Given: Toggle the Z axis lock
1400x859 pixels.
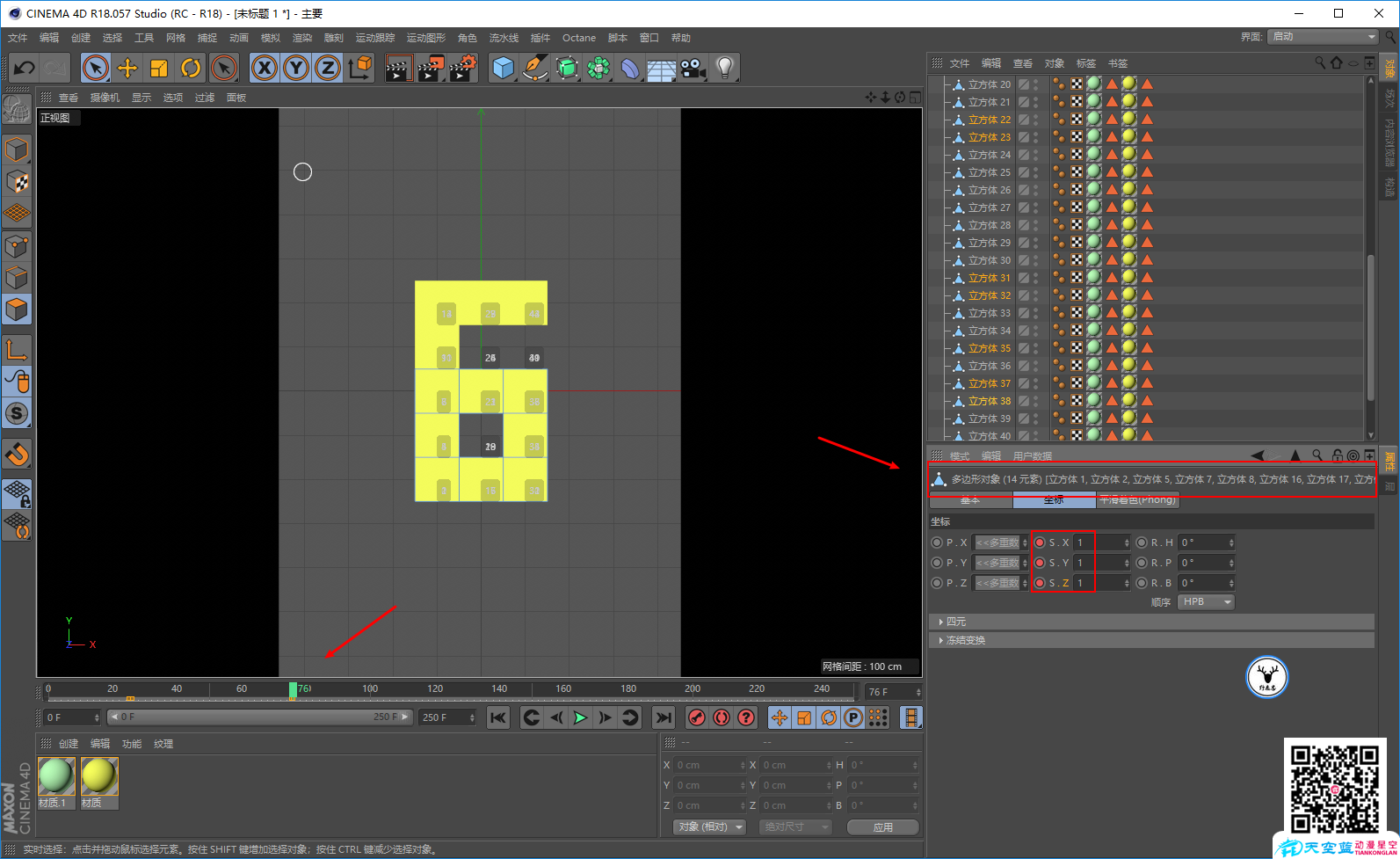Looking at the screenshot, I should [328, 68].
